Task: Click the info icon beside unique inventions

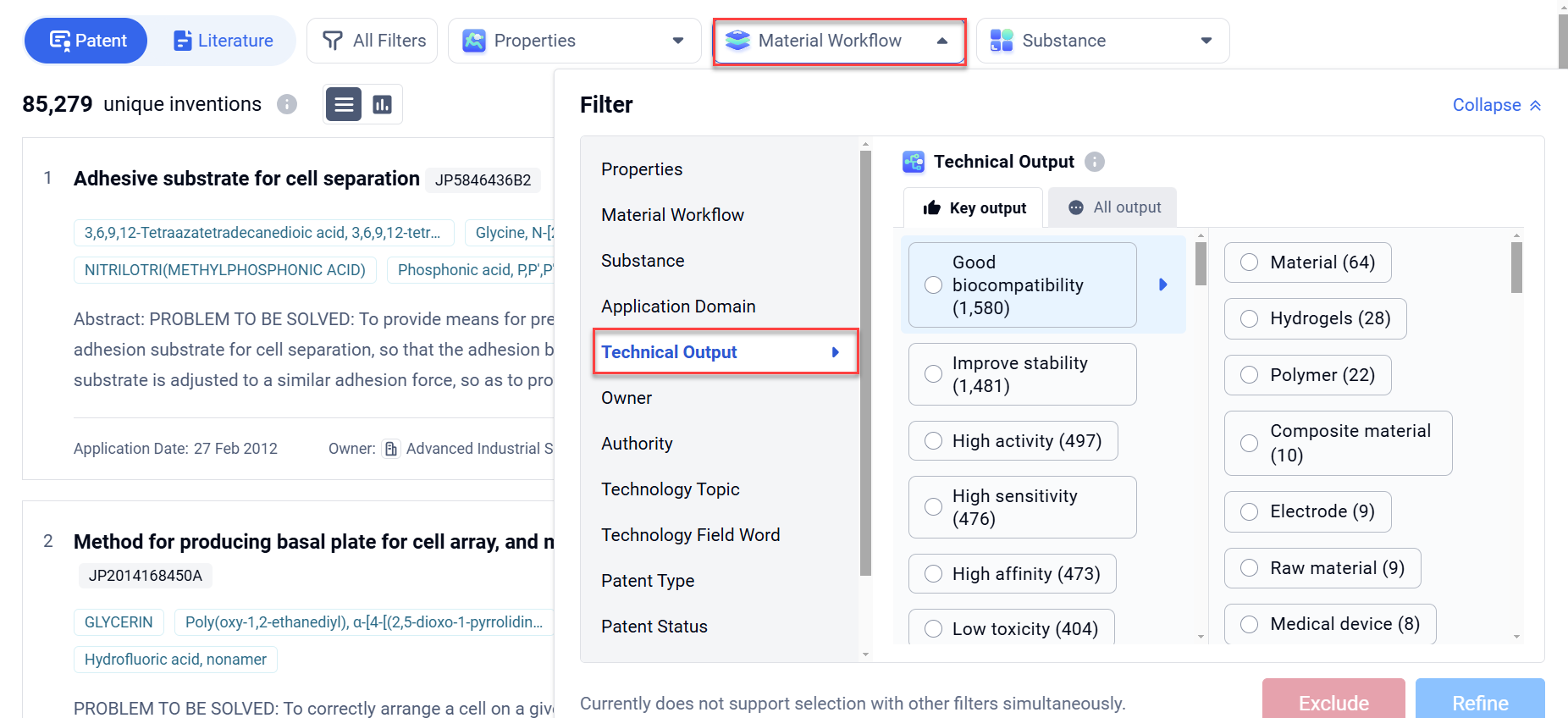Action: 287,104
